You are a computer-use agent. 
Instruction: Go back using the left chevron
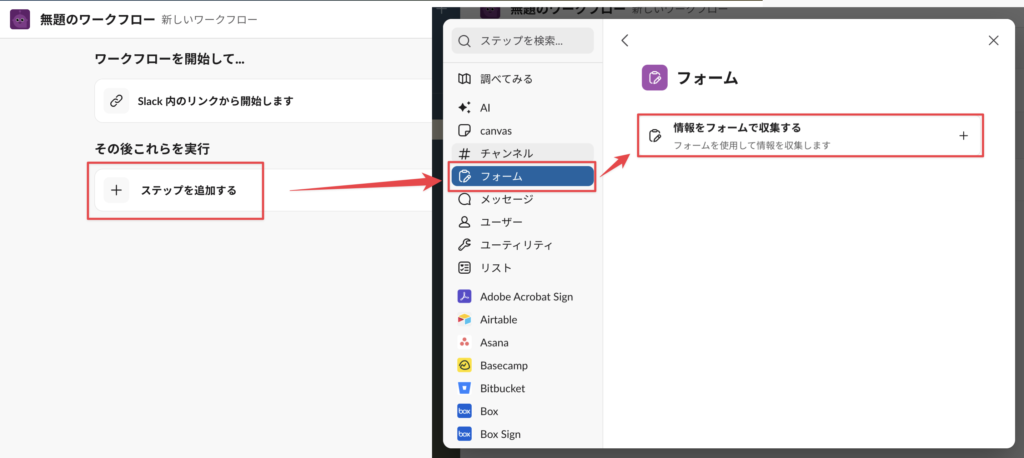tap(625, 41)
